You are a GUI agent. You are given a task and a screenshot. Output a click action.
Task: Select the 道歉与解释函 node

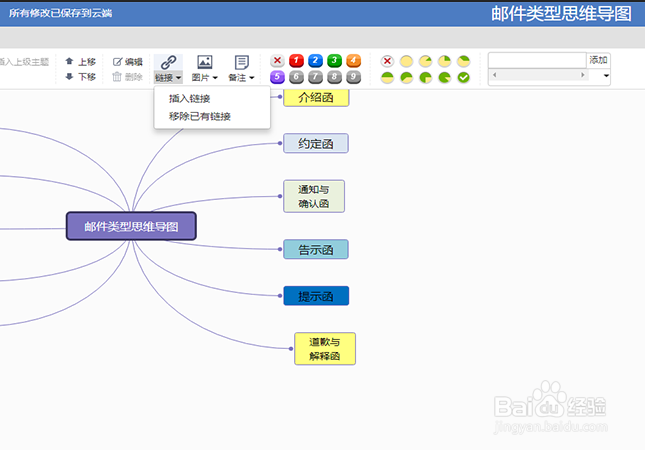325,349
